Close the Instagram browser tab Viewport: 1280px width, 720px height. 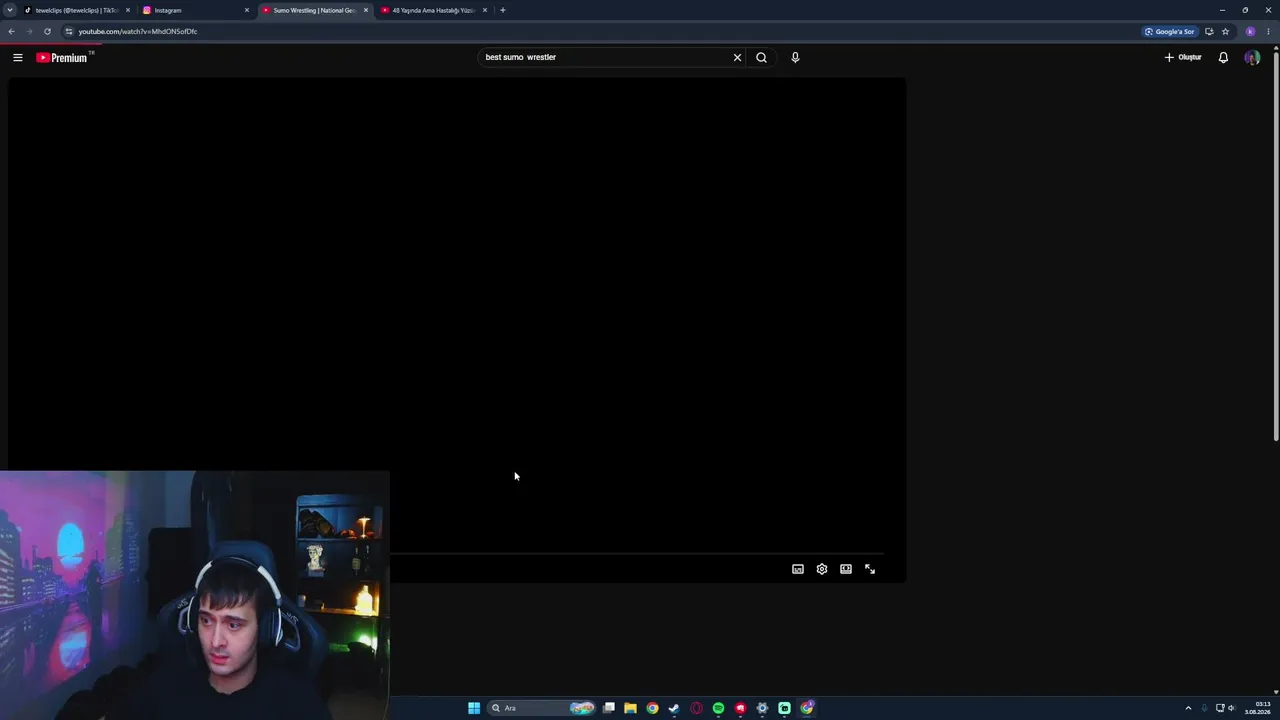tap(247, 10)
